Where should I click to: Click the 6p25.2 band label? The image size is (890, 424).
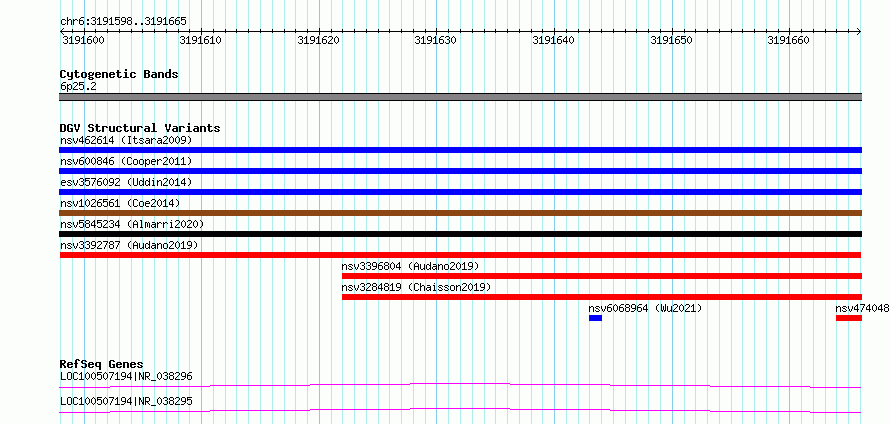click(78, 86)
